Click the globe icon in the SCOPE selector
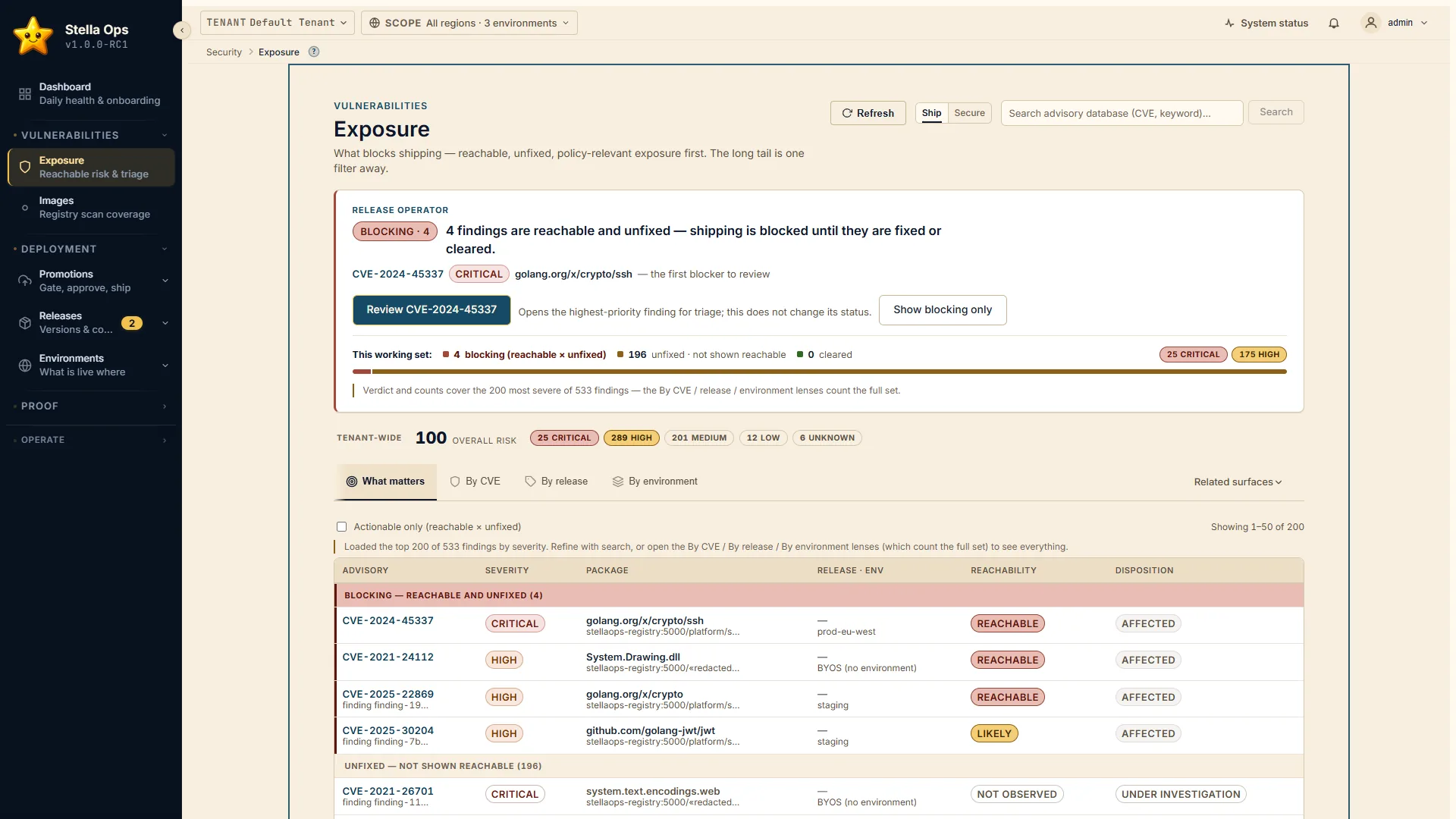The height and width of the screenshot is (819, 1456). coord(375,23)
